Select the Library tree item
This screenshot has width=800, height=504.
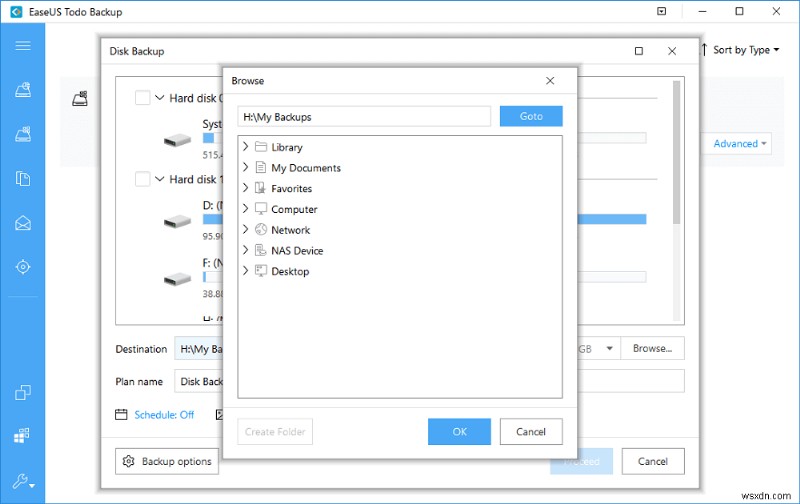click(287, 147)
